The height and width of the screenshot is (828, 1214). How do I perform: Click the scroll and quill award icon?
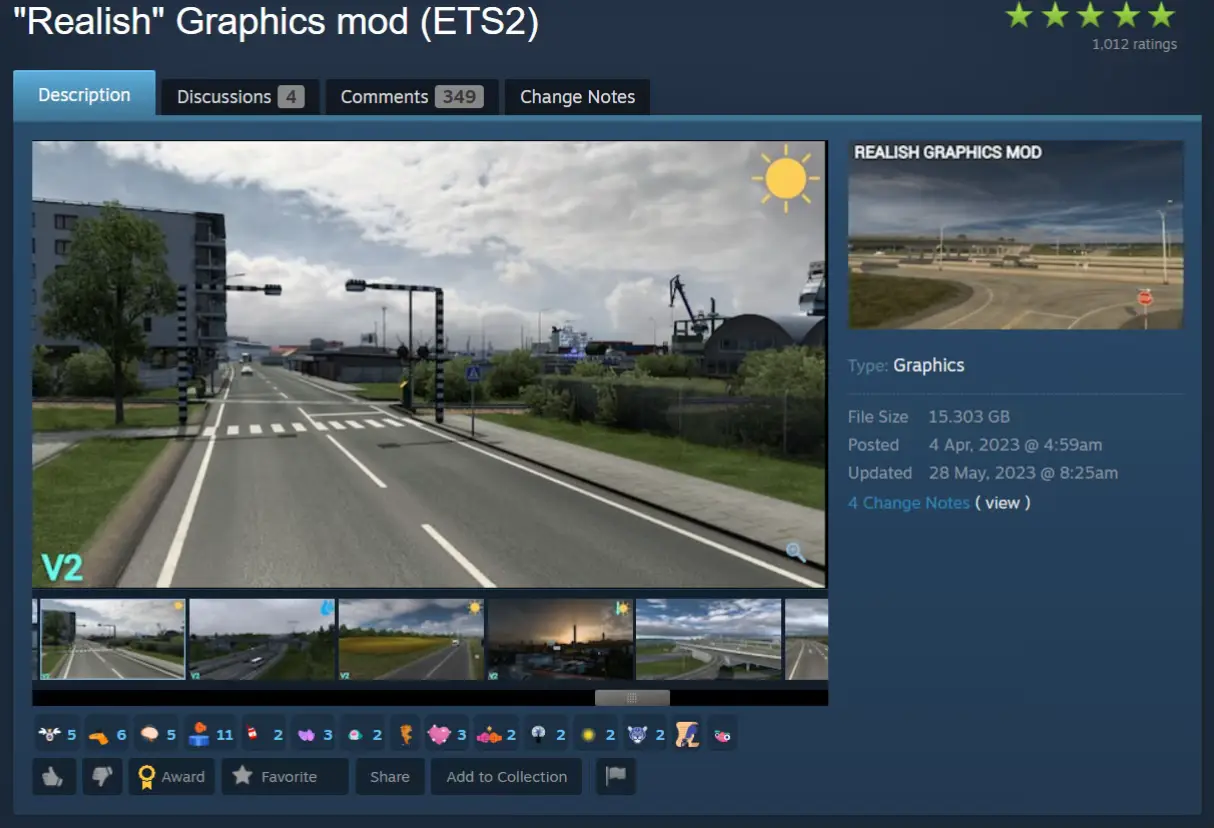[687, 735]
